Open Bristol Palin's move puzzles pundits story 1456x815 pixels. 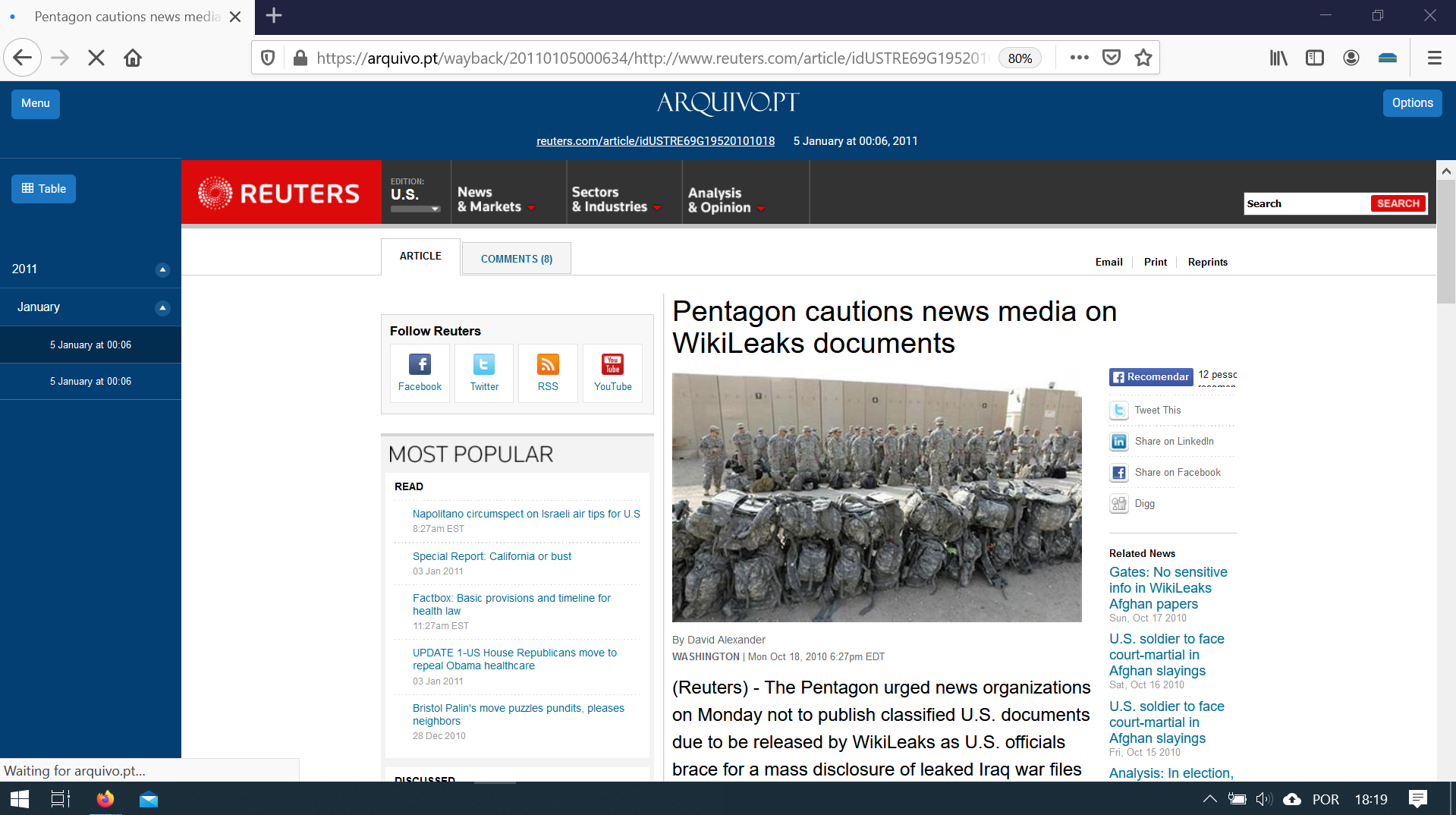518,714
